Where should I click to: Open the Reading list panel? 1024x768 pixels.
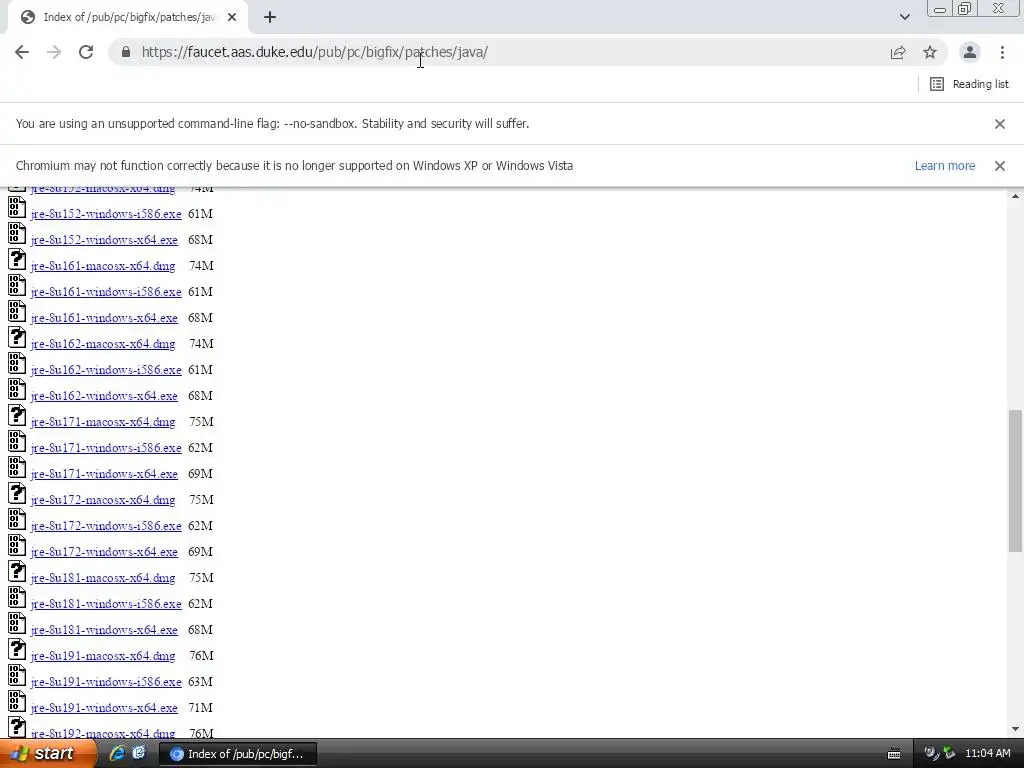pos(969,84)
